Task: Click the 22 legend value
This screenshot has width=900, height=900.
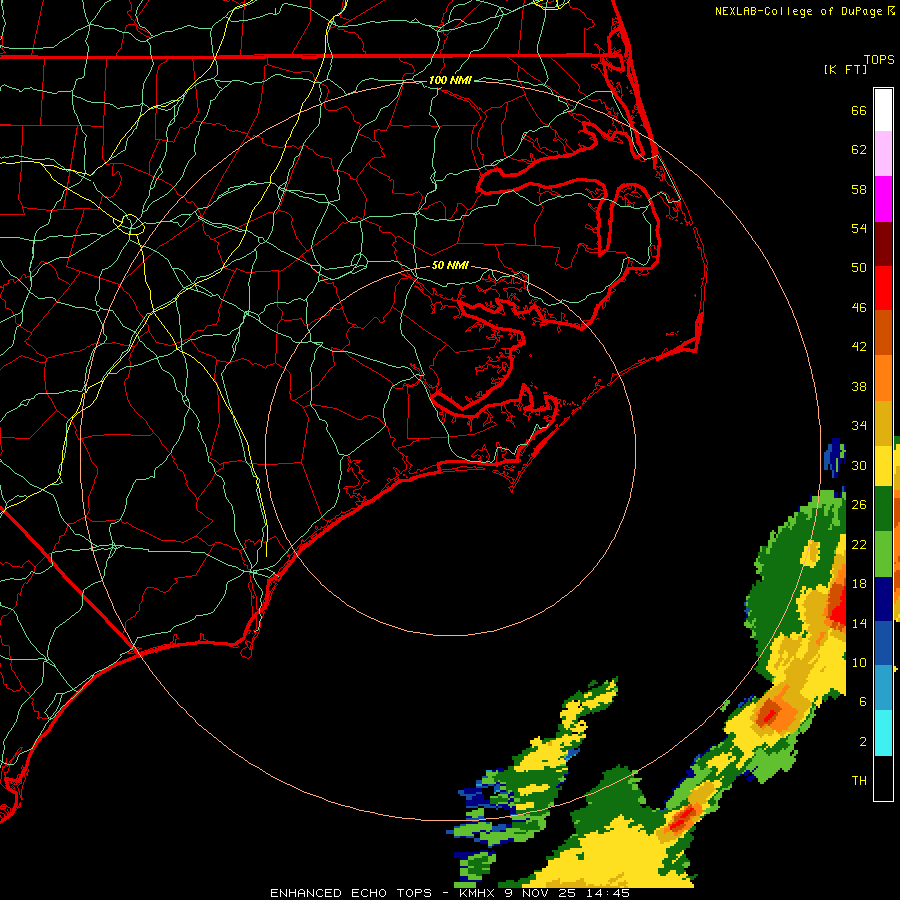Action: point(859,544)
